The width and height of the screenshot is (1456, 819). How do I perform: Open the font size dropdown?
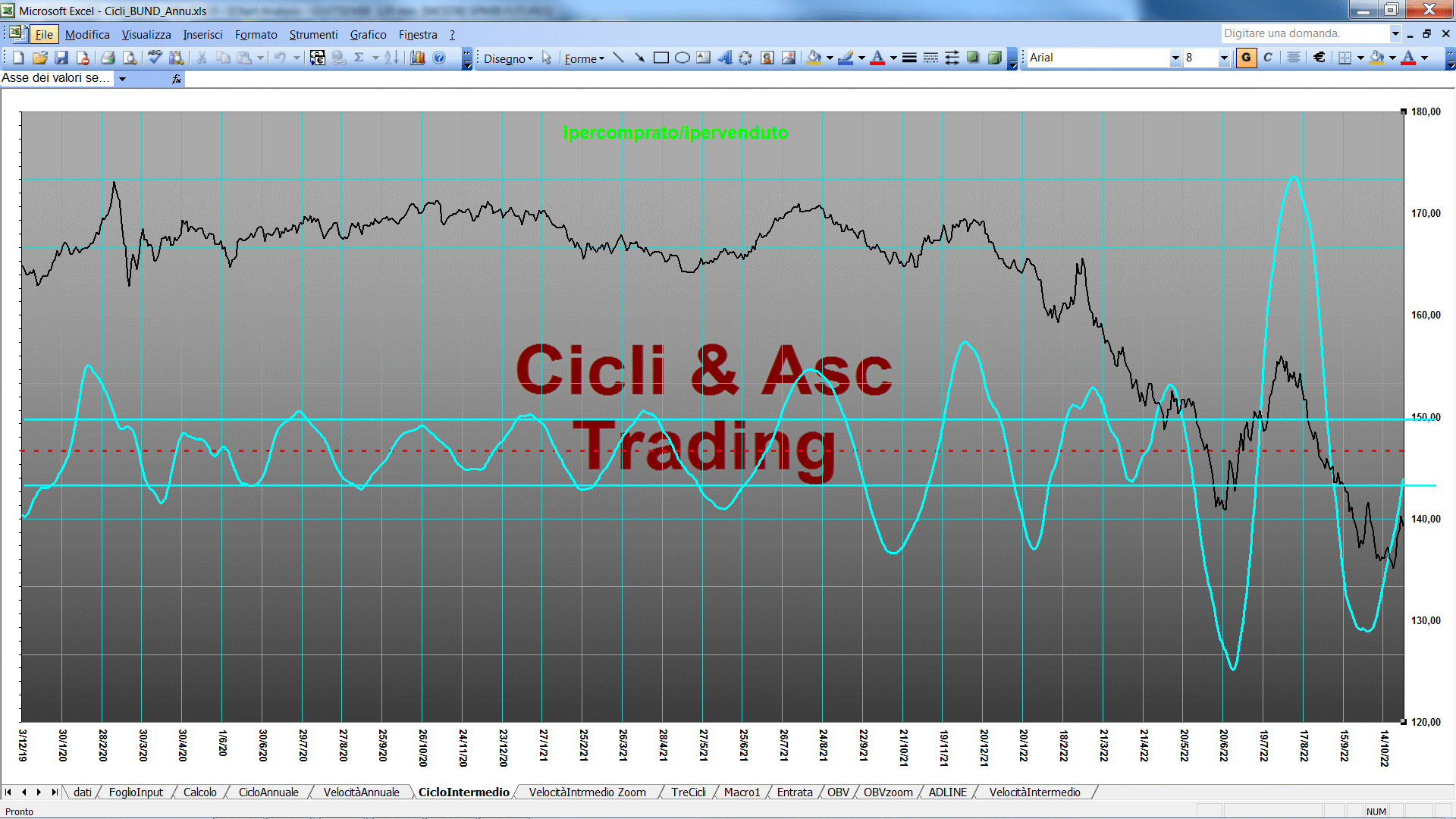tap(1223, 58)
